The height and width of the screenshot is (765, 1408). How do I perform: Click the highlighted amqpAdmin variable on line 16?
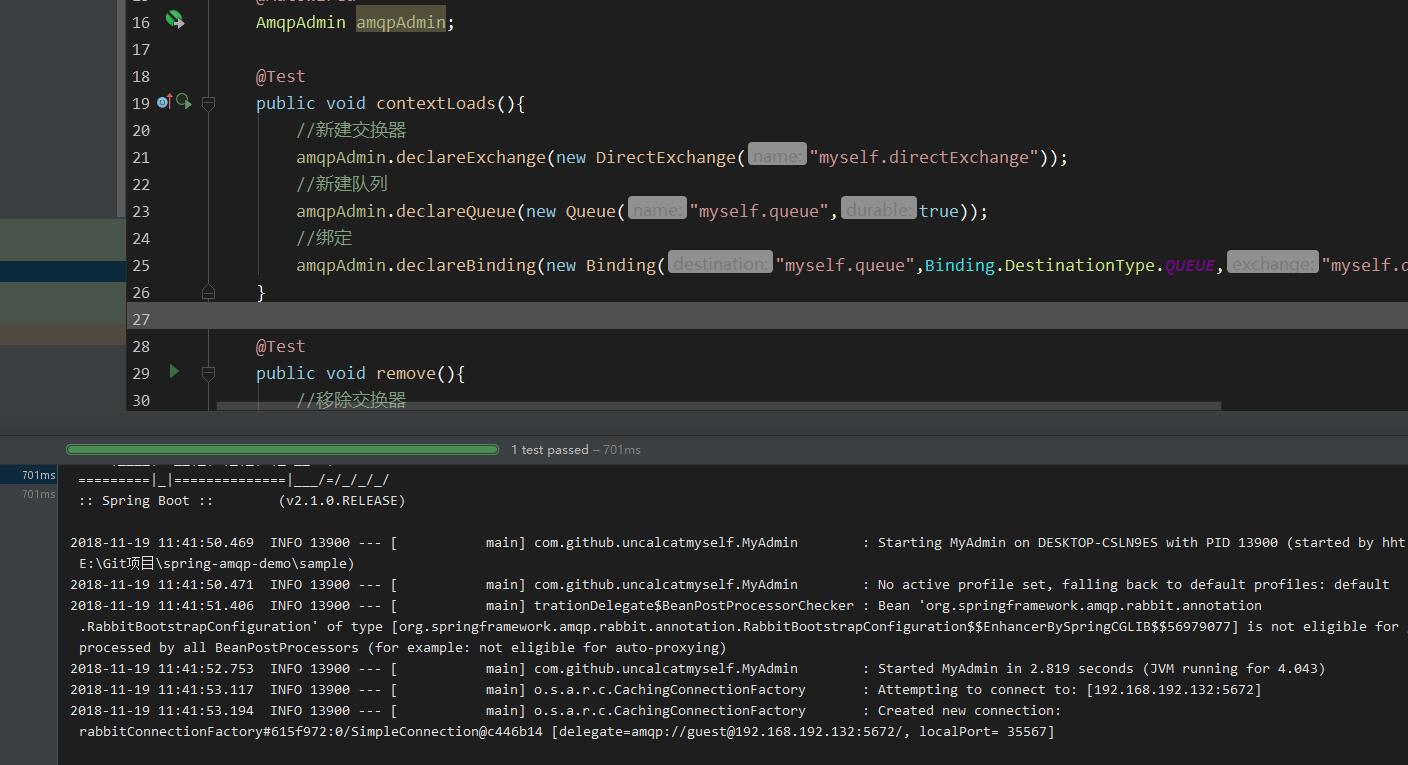click(x=400, y=22)
